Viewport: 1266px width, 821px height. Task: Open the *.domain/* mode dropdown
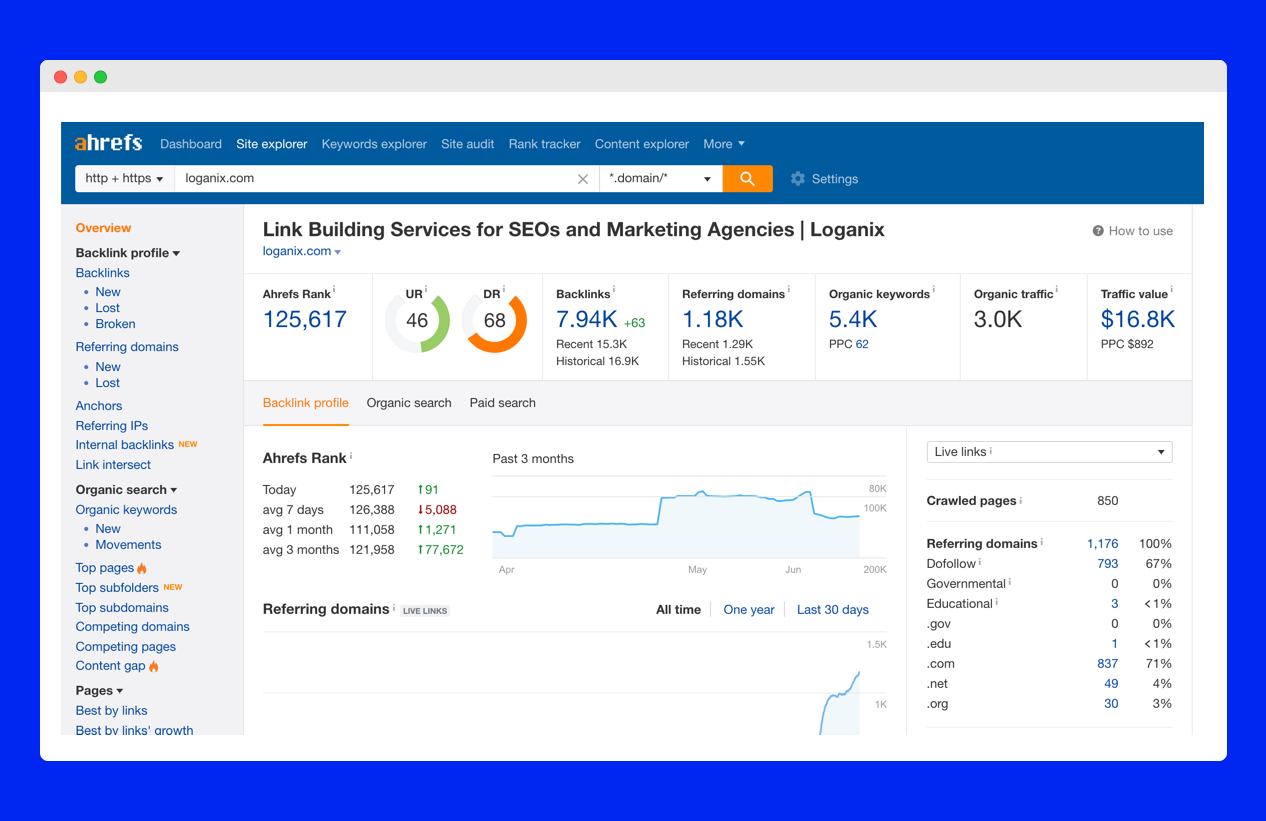coord(660,178)
